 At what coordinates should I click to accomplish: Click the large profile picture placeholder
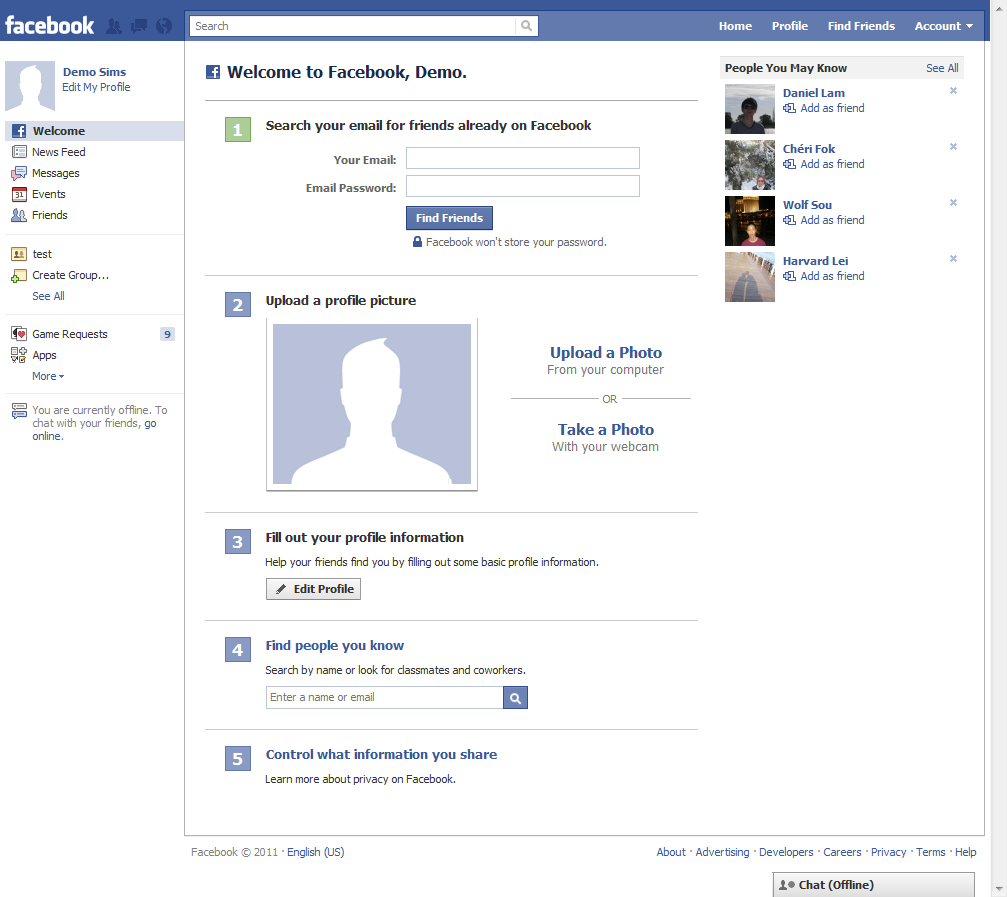pos(372,404)
